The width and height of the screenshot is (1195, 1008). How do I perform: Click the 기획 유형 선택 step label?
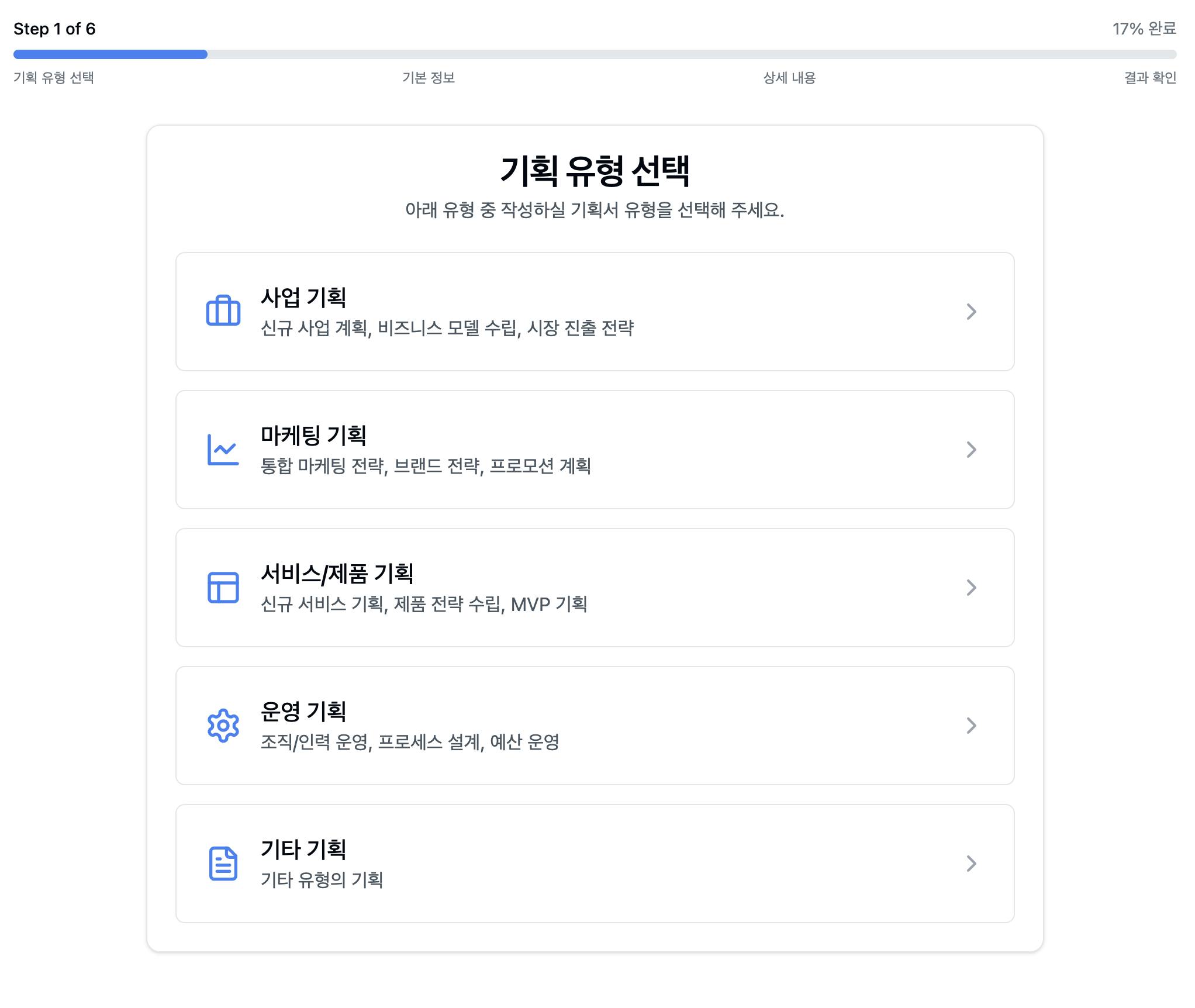[x=54, y=78]
